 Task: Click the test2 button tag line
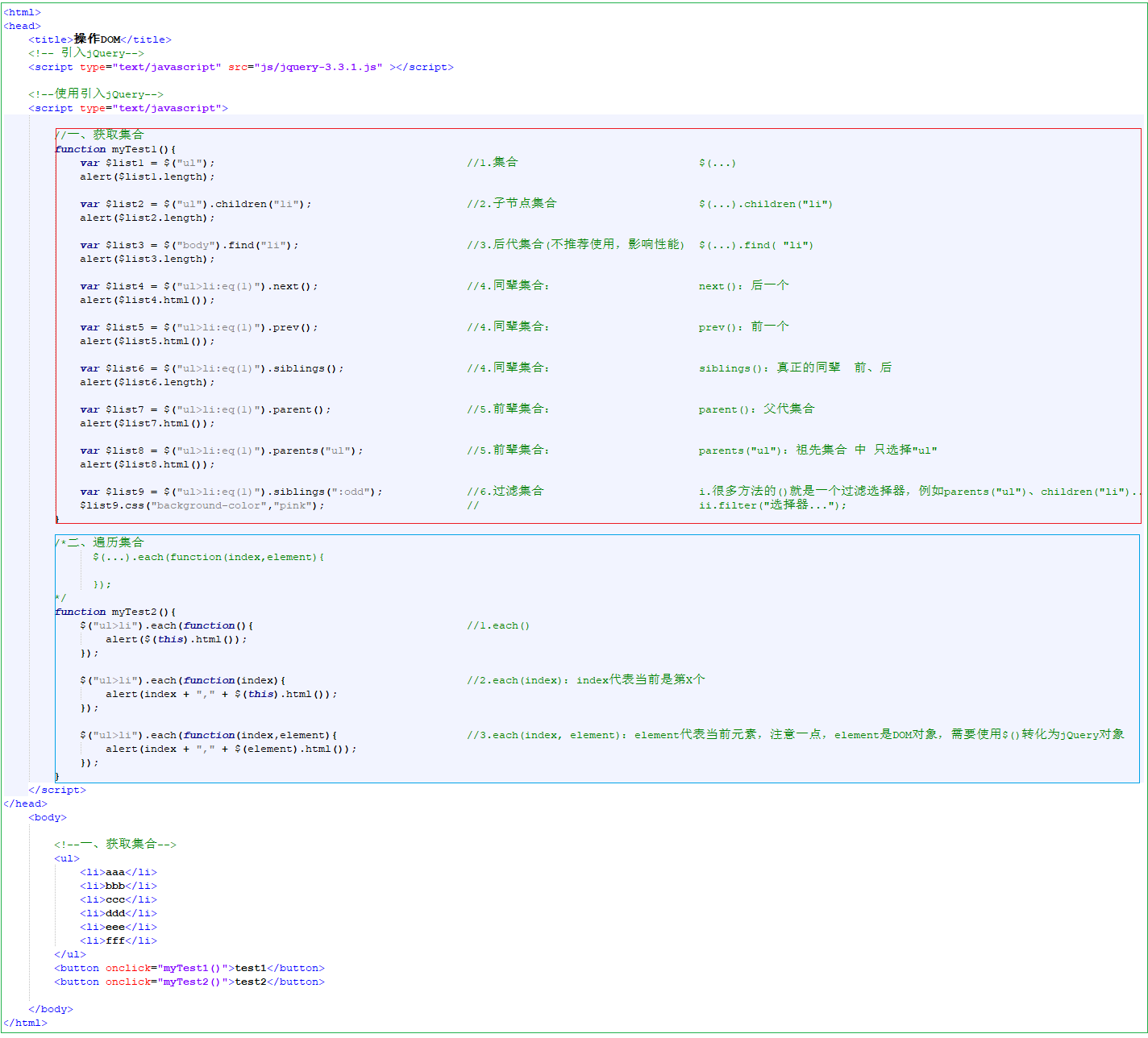(x=189, y=982)
